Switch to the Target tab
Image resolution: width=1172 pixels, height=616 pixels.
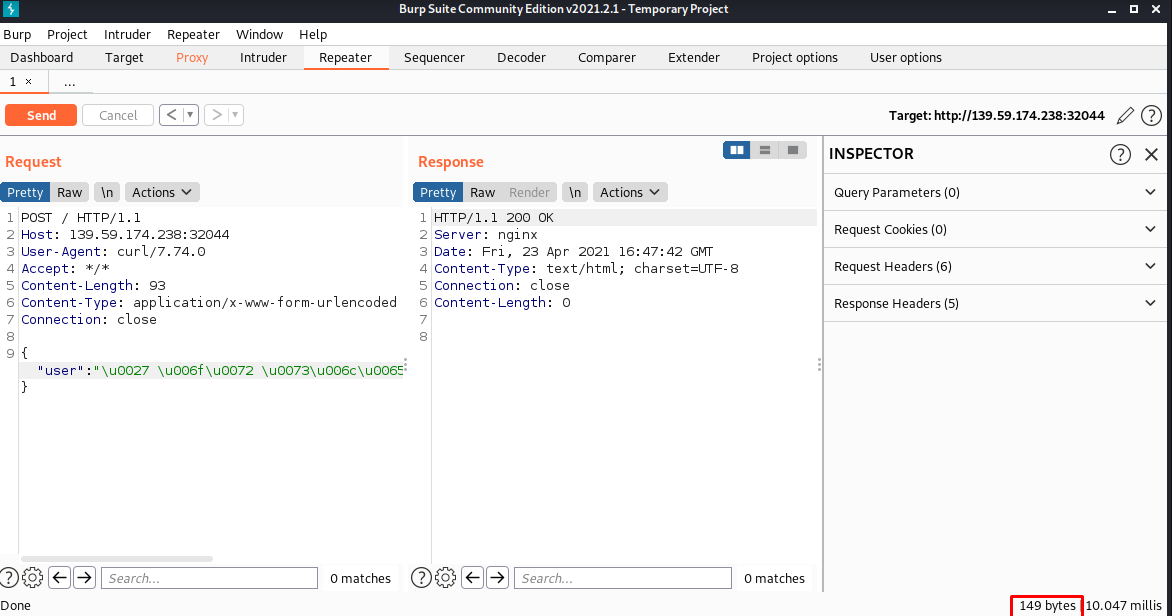[x=124, y=58]
